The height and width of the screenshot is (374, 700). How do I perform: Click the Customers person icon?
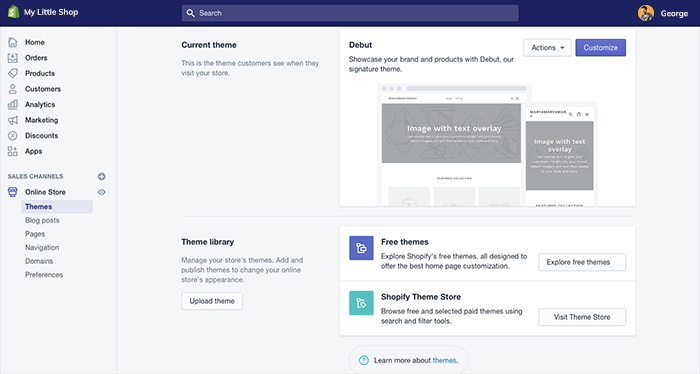pyautogui.click(x=12, y=89)
